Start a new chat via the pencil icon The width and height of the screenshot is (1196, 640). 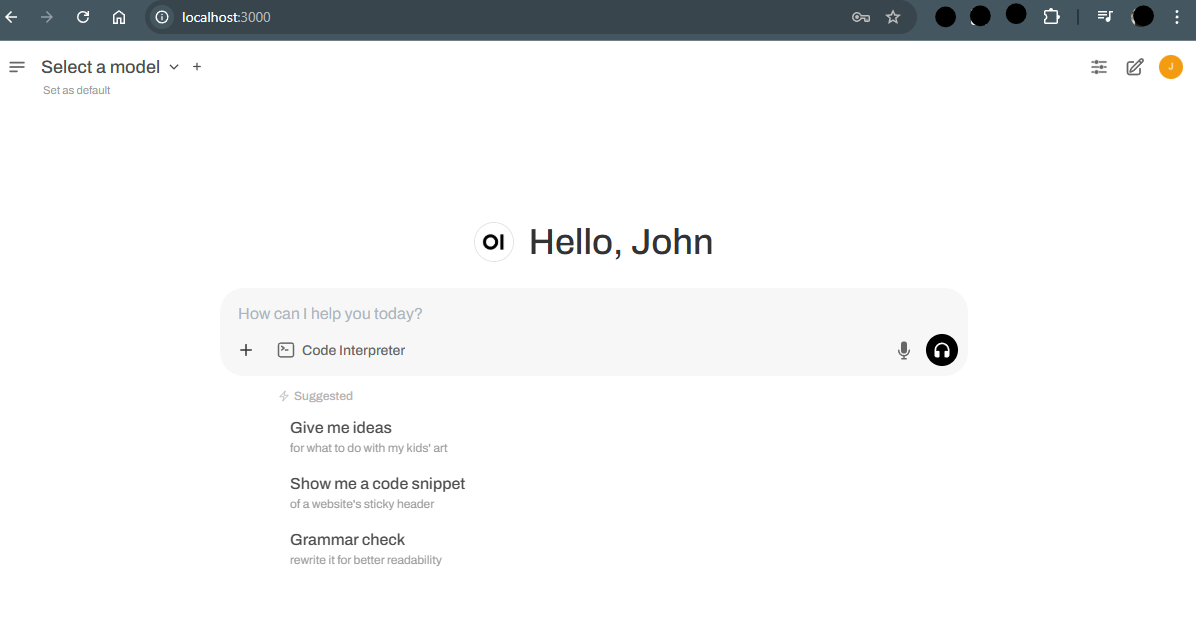1134,66
